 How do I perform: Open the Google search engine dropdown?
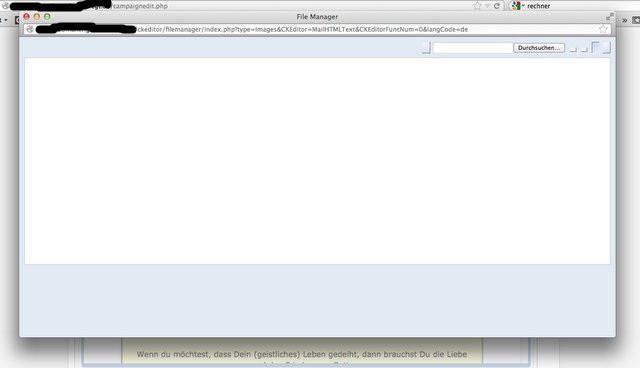click(x=518, y=6)
